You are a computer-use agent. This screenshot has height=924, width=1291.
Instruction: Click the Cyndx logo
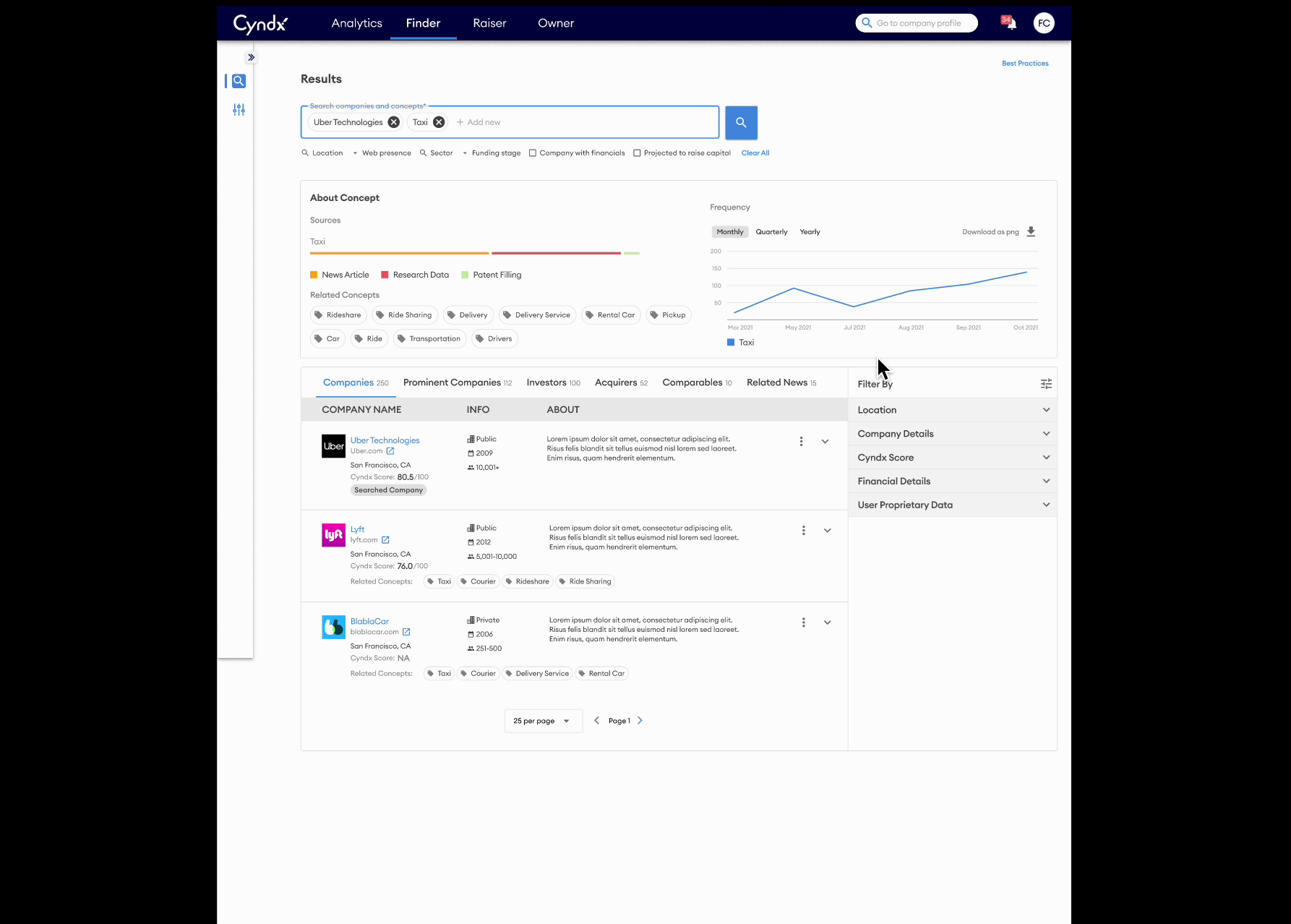pyautogui.click(x=260, y=23)
